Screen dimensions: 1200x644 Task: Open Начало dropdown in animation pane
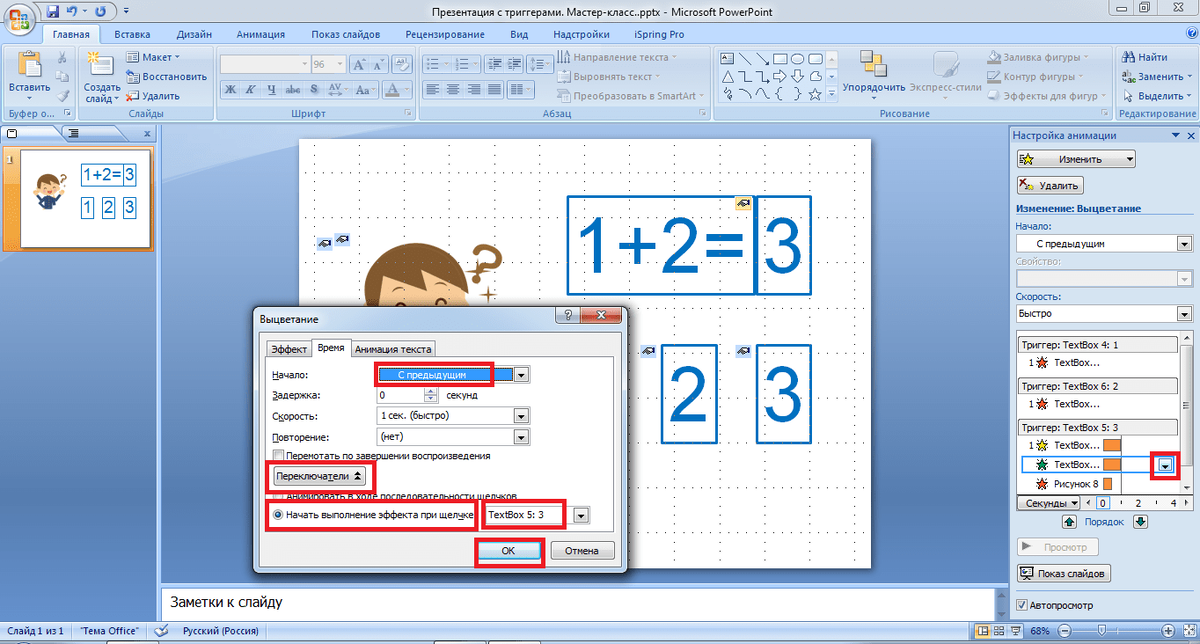[x=1184, y=243]
